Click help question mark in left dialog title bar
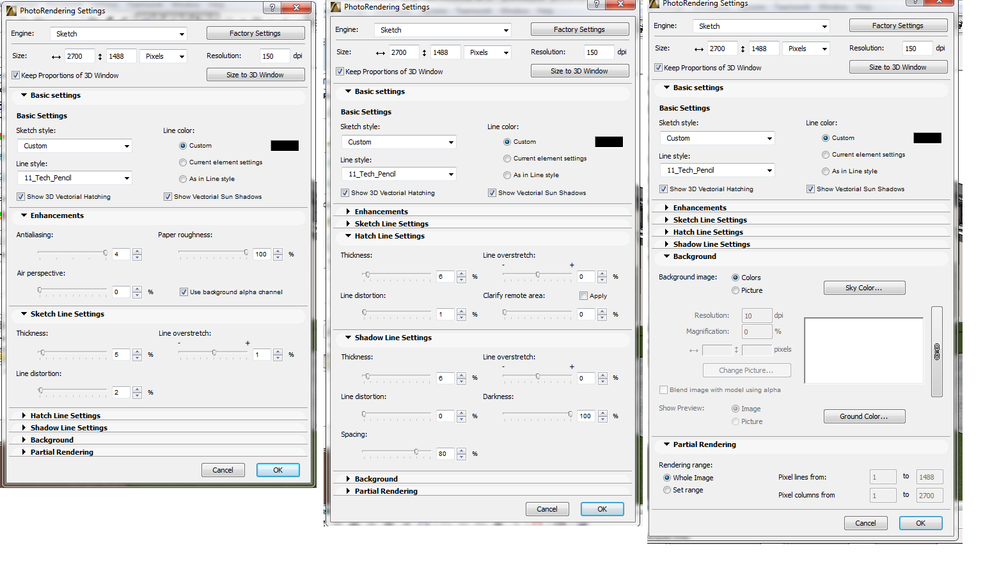The image size is (999, 564). click(272, 8)
